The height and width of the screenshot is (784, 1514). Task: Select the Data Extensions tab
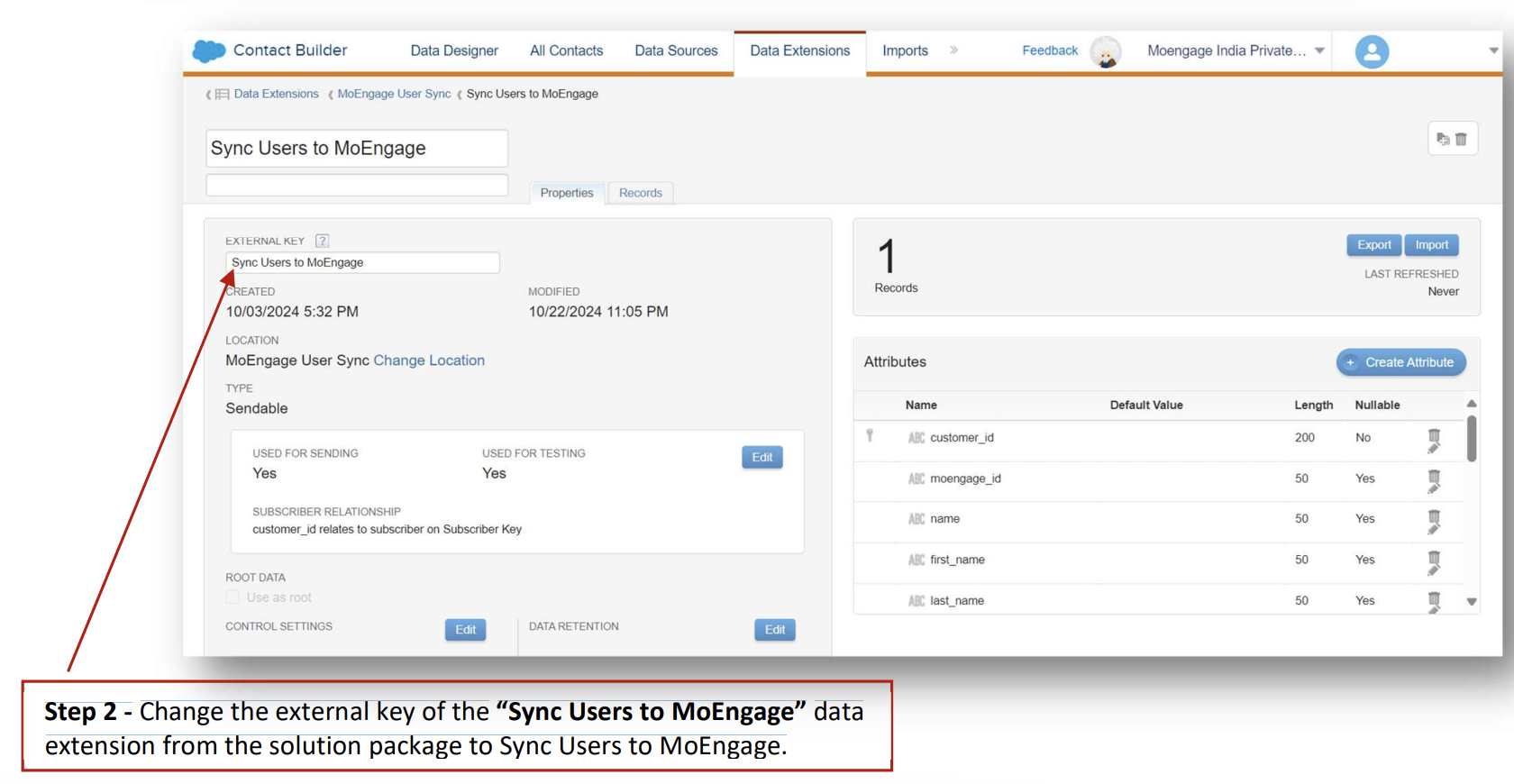799,51
